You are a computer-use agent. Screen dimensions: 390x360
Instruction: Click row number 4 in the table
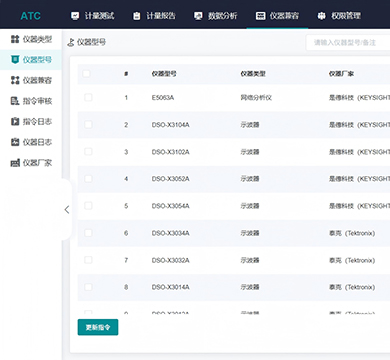(x=126, y=179)
